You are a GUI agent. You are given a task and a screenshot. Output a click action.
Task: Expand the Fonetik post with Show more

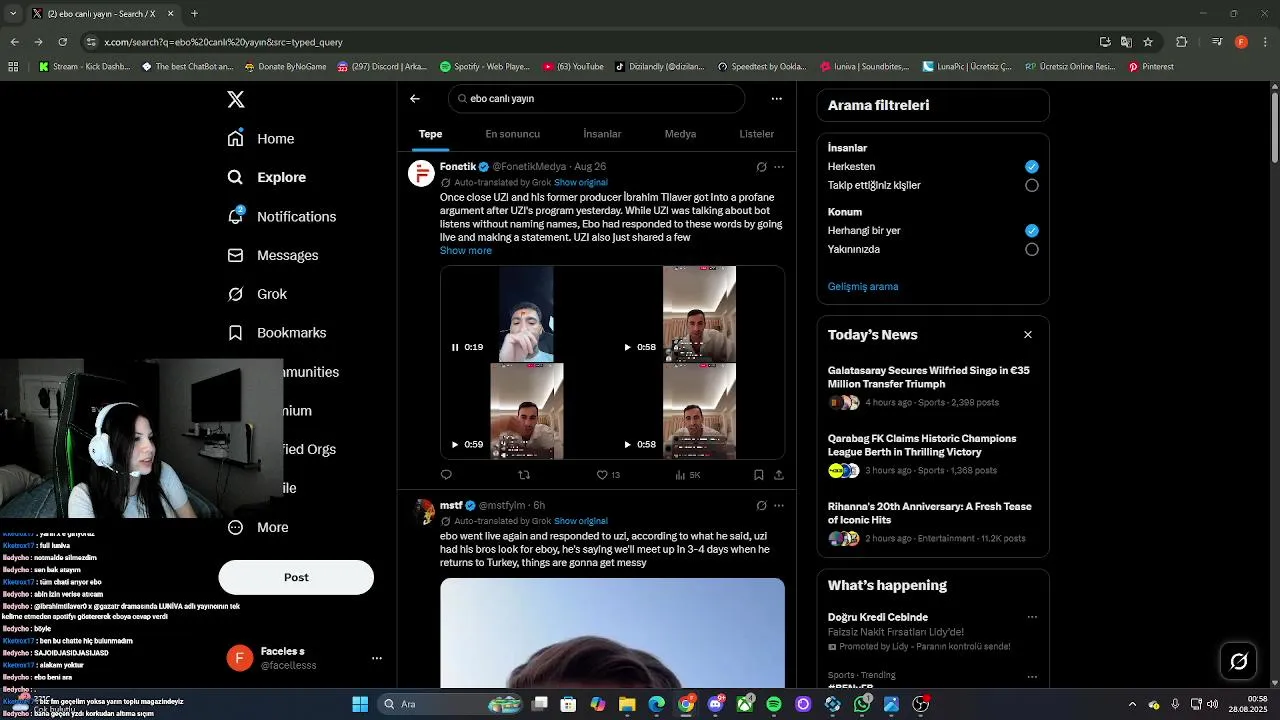(x=466, y=251)
